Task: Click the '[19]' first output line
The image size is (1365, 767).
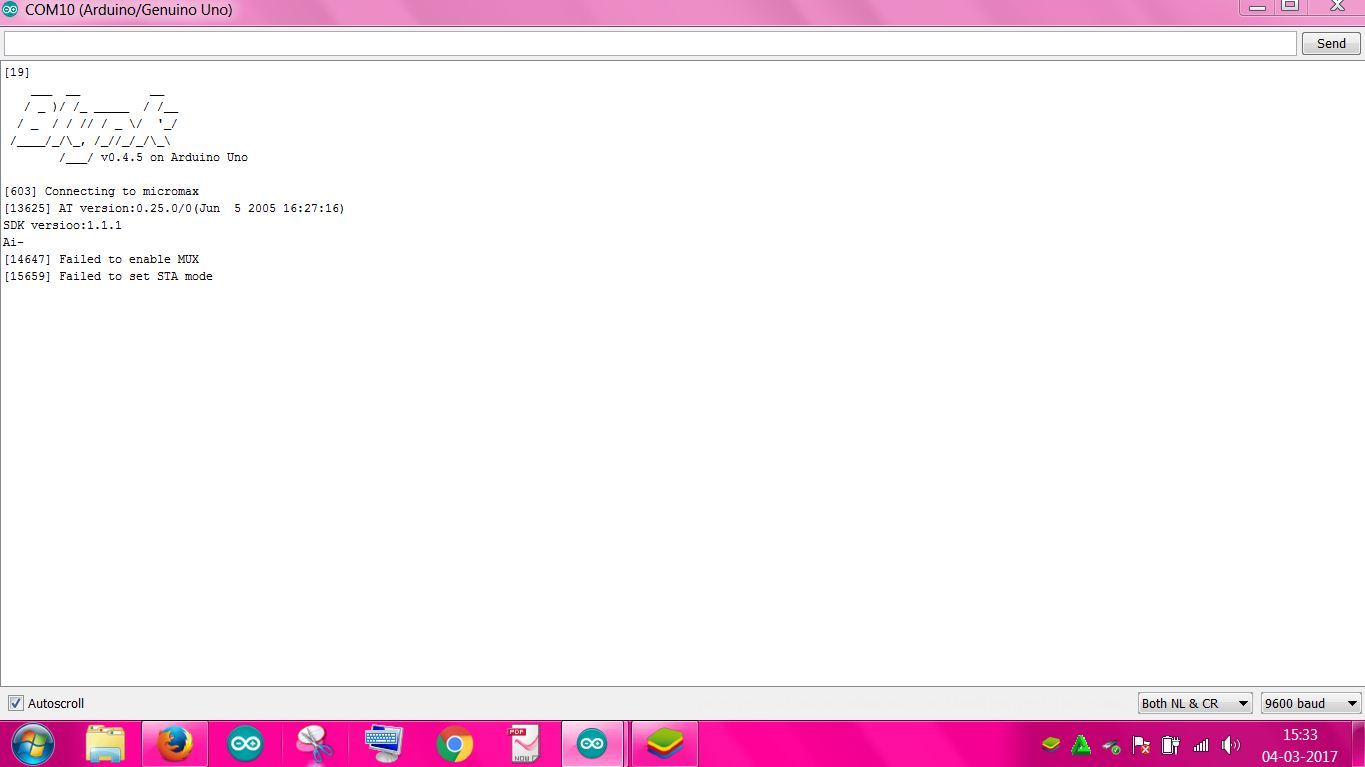Action: coord(17,72)
